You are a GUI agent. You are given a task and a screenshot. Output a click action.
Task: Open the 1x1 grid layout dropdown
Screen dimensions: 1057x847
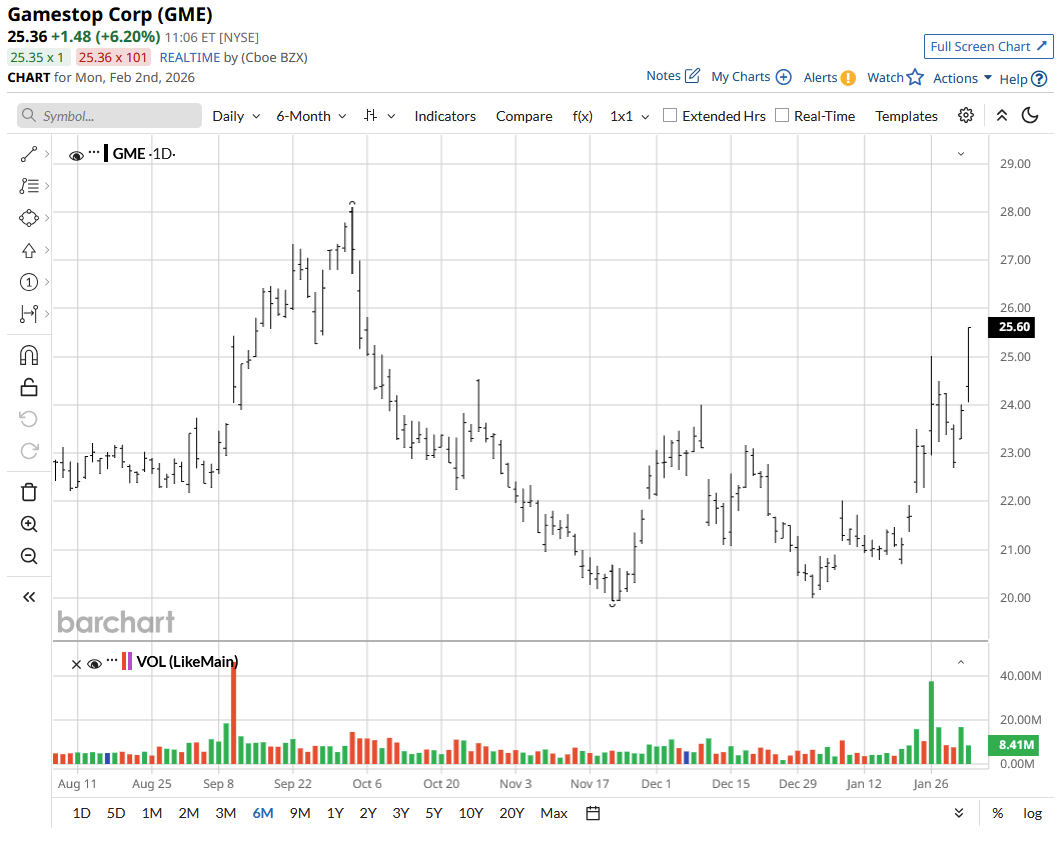[x=630, y=116]
